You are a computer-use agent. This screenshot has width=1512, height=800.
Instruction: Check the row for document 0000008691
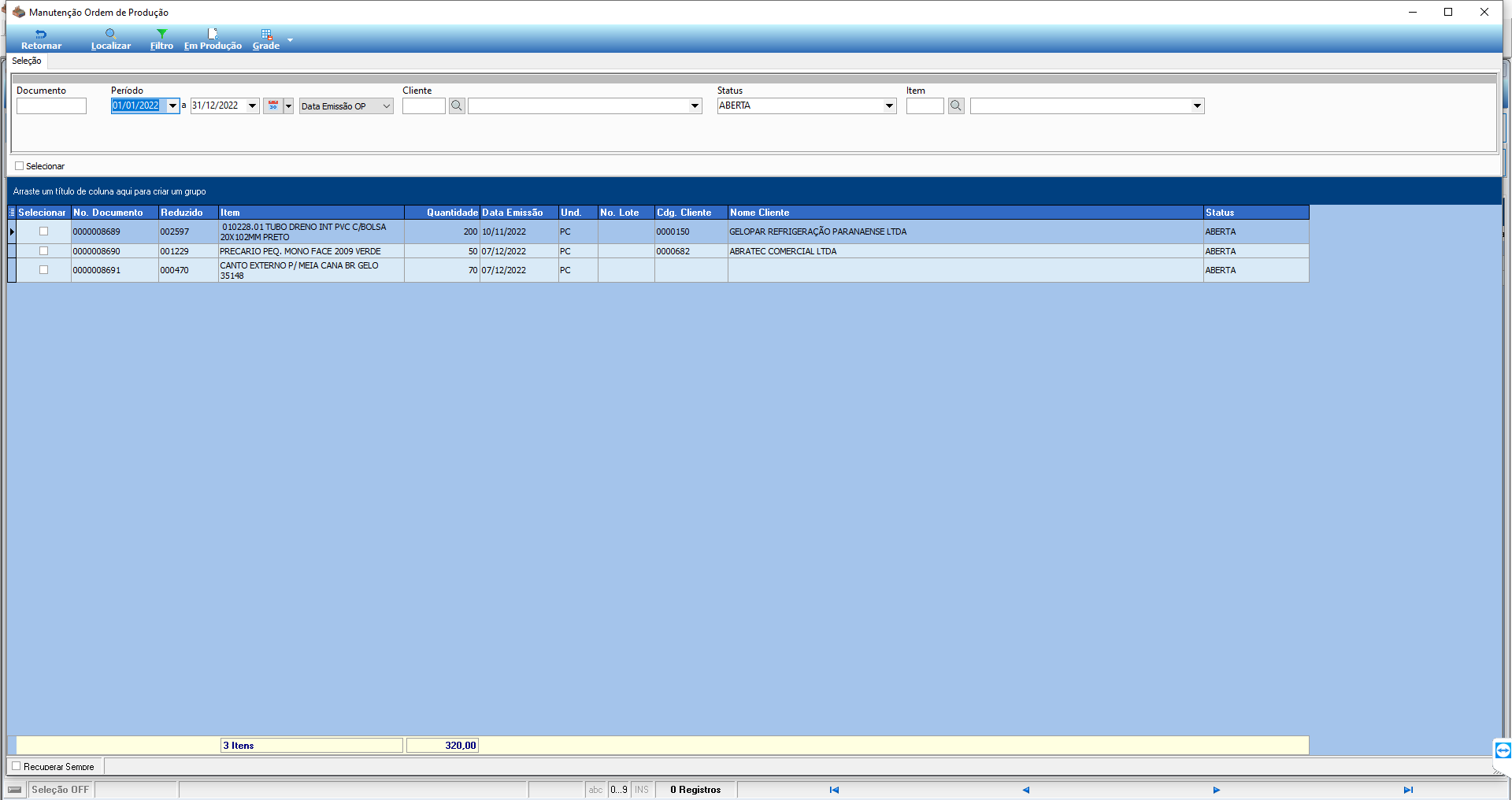tap(43, 270)
